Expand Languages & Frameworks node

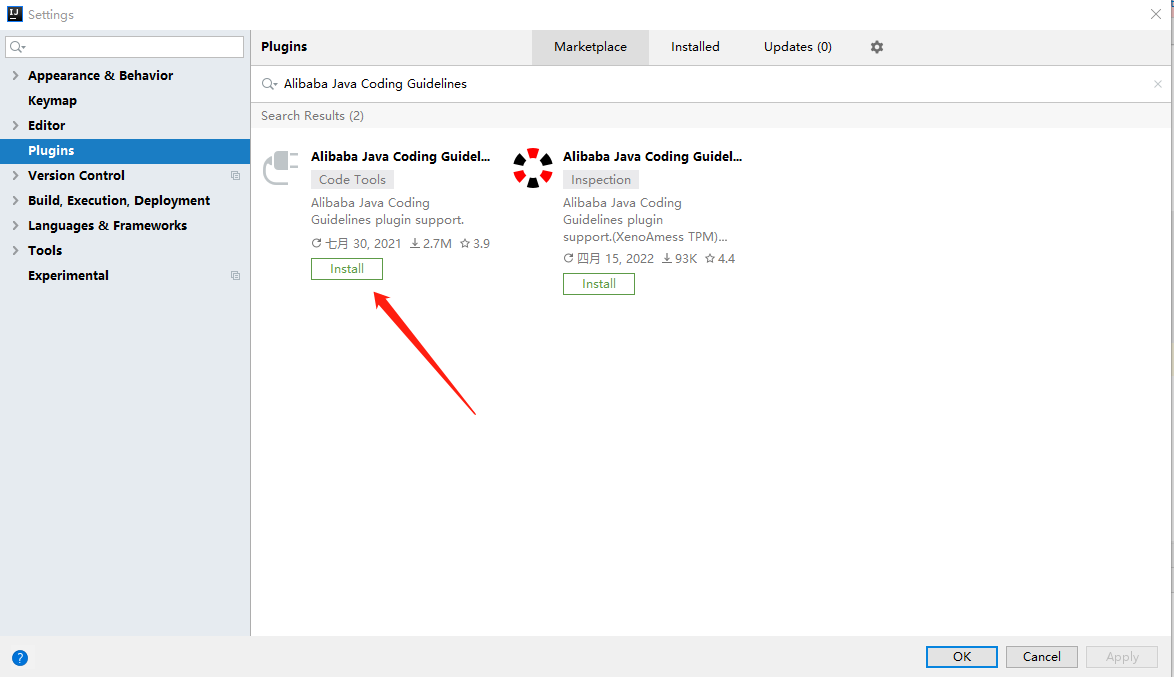tap(15, 225)
